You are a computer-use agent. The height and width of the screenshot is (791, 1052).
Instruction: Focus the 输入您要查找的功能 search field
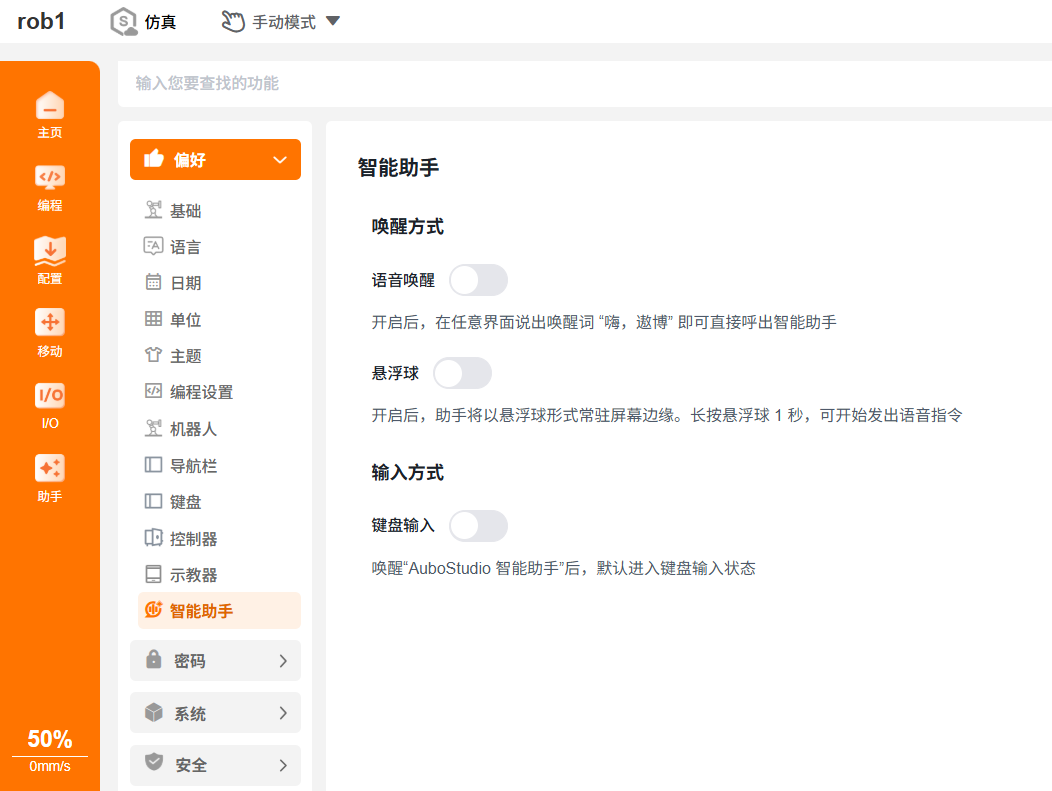tap(585, 84)
